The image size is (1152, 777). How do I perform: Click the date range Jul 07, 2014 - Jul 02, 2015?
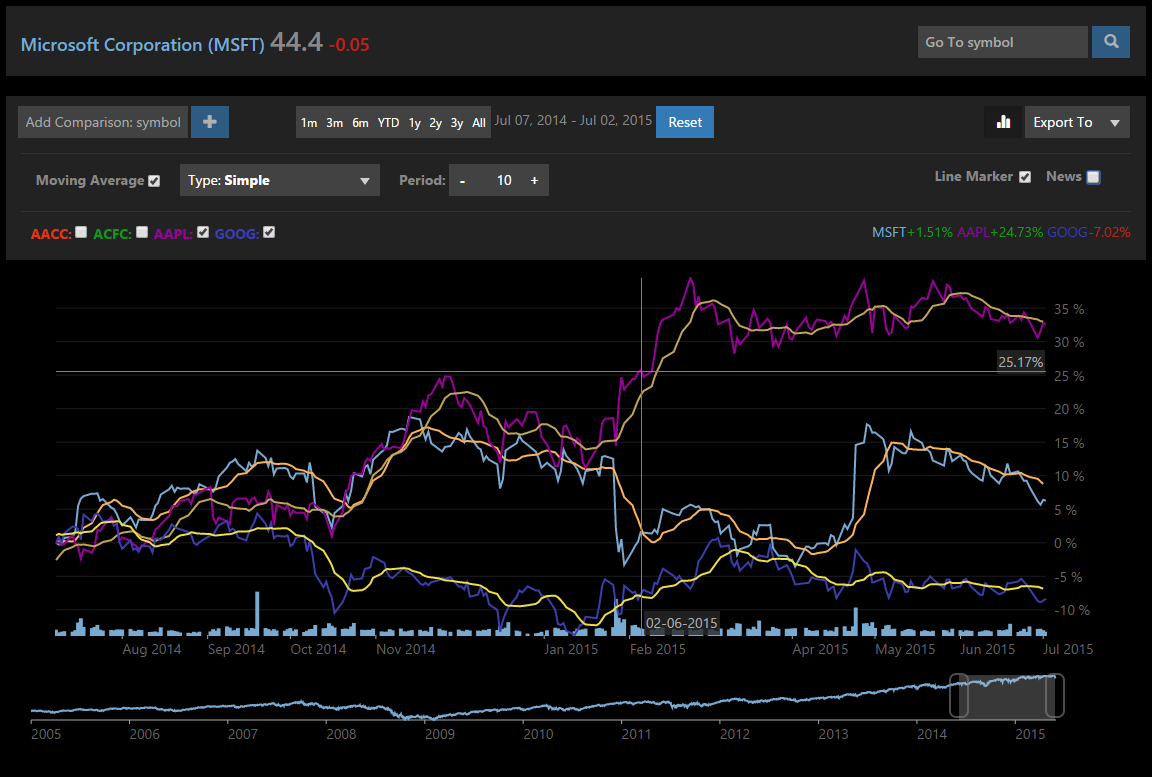point(573,120)
